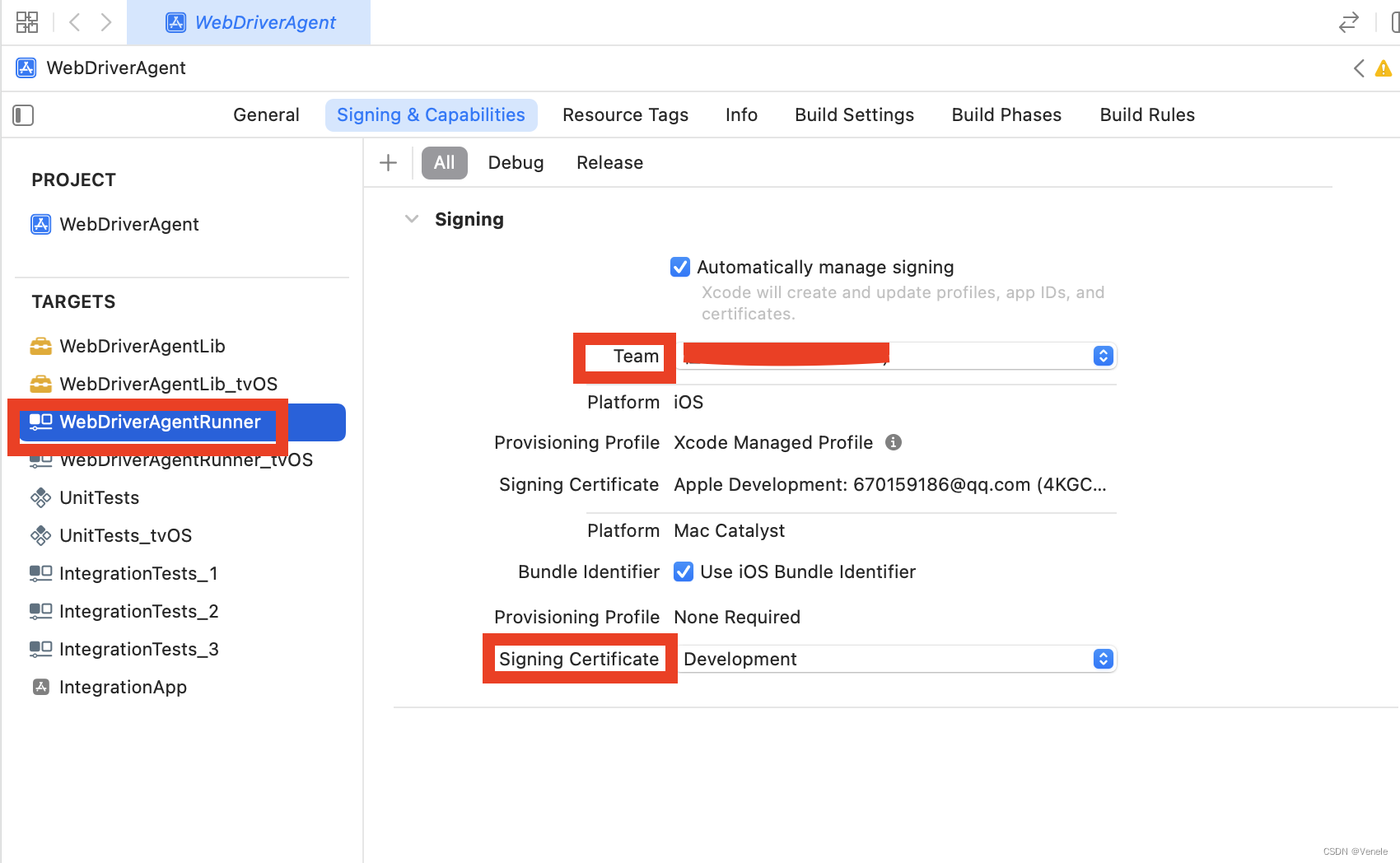This screenshot has height=863, width=1400.
Task: Click the project icon under PROJECT
Action: 40,224
